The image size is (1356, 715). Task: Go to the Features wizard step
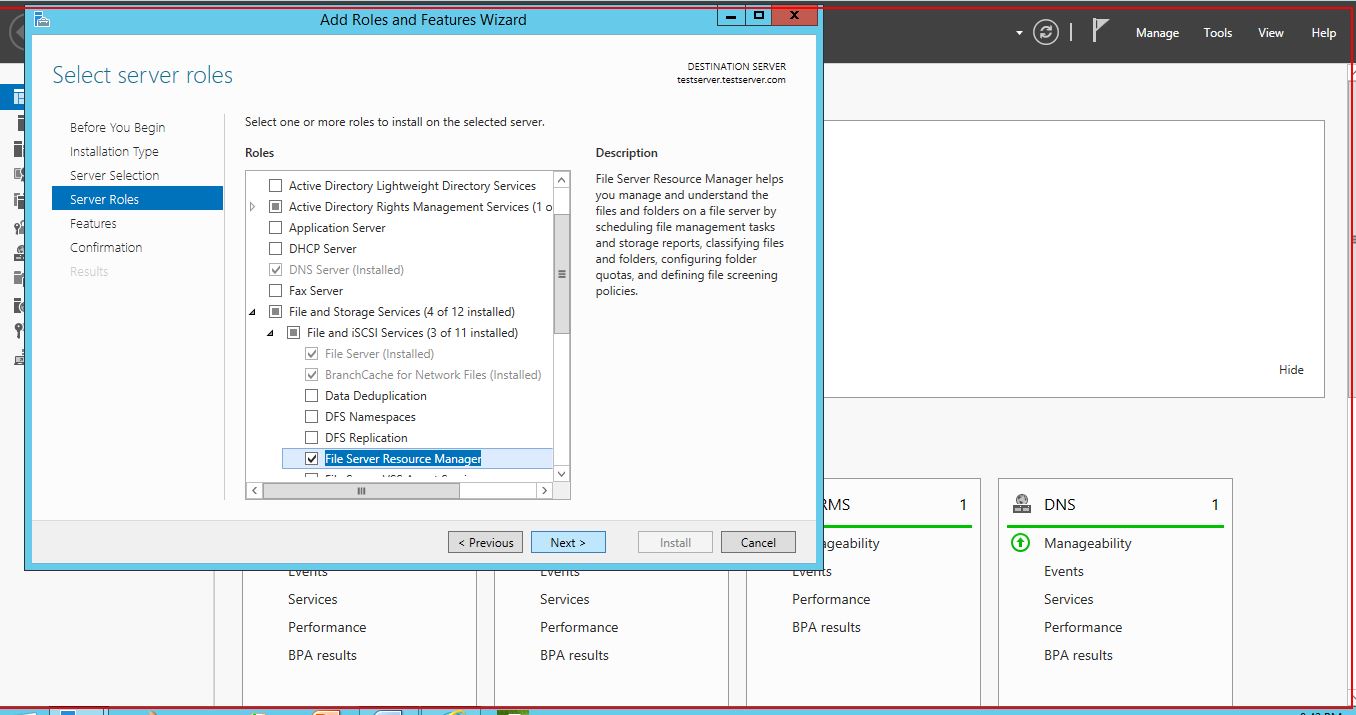tap(93, 224)
